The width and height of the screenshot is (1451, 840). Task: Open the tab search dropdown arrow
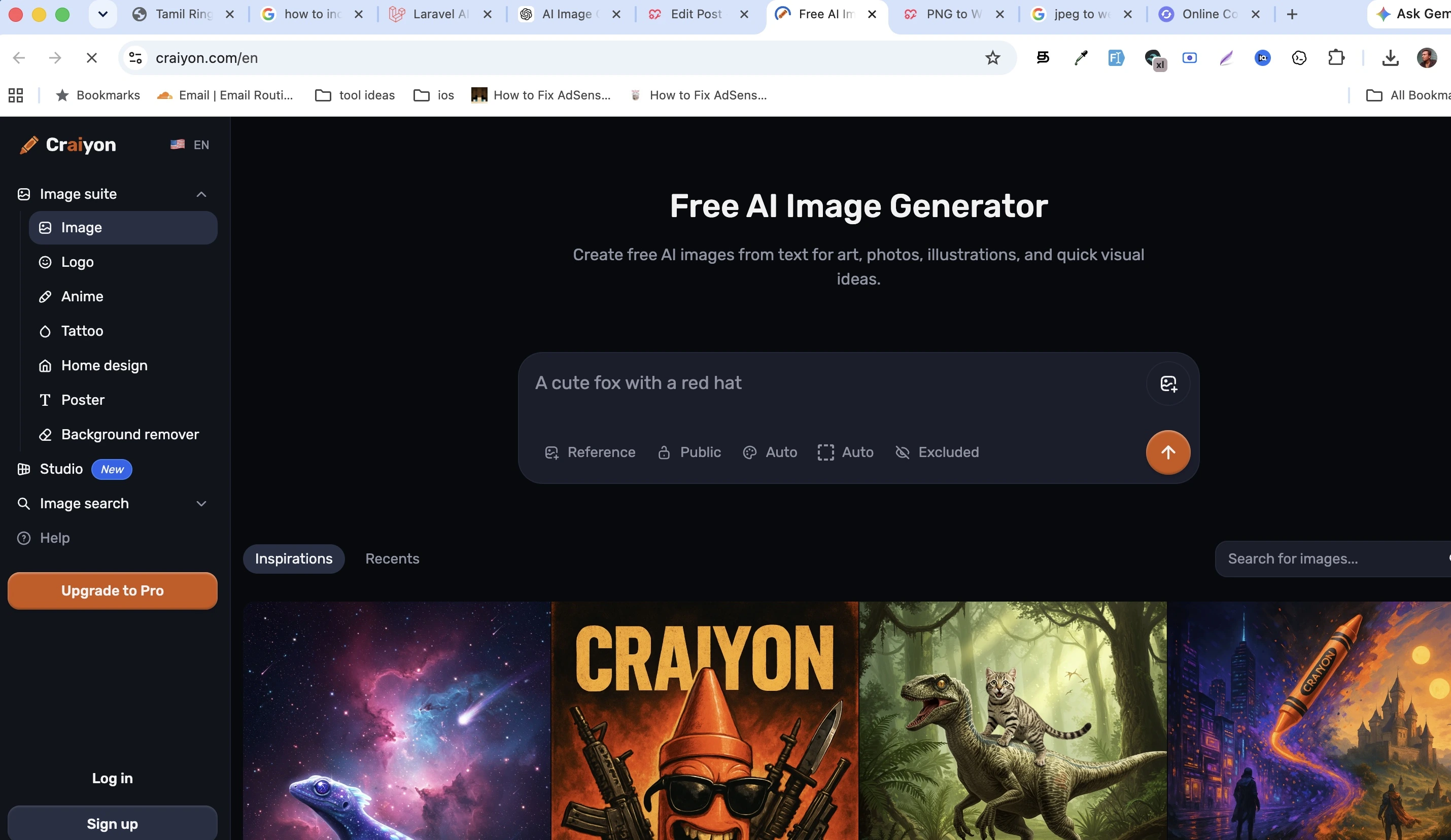pyautogui.click(x=103, y=14)
